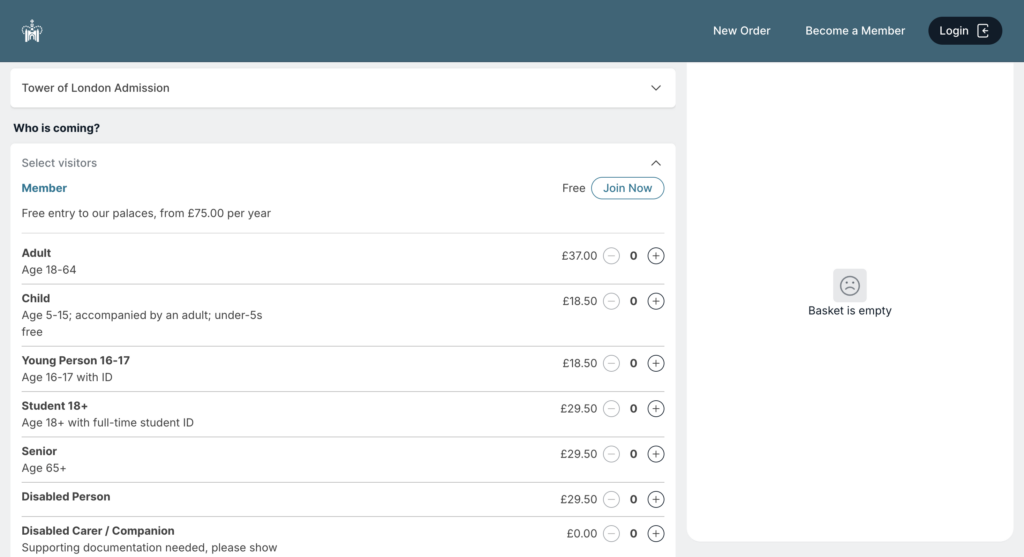The image size is (1024, 557).
Task: Add a Disabled Carer / Companion ticket
Action: tap(656, 533)
